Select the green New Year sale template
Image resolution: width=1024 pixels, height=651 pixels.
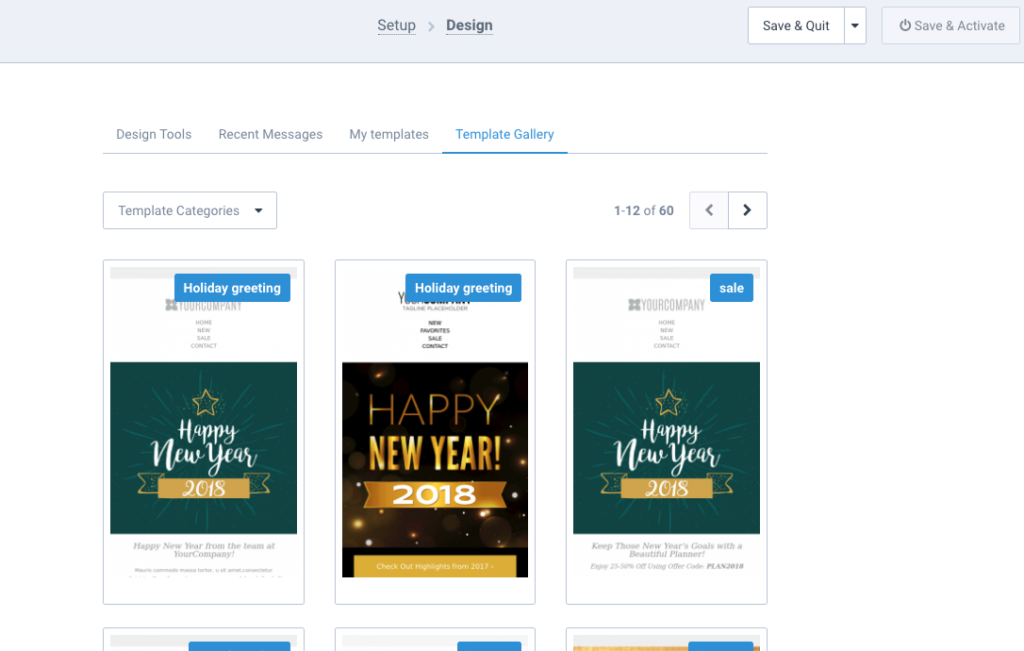667,432
